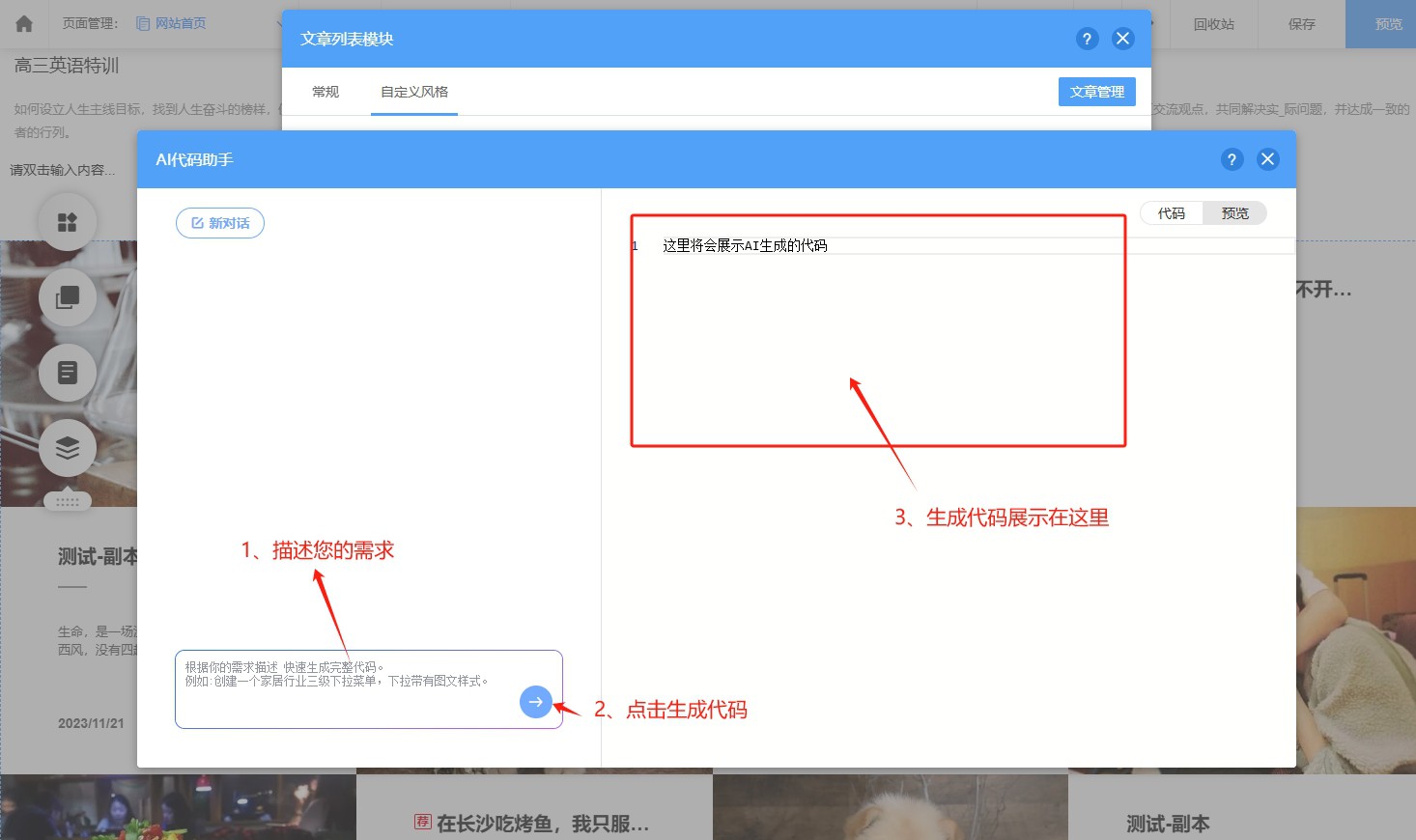The width and height of the screenshot is (1416, 840).
Task: Click the copy pages sidebar icon
Action: 67,297
